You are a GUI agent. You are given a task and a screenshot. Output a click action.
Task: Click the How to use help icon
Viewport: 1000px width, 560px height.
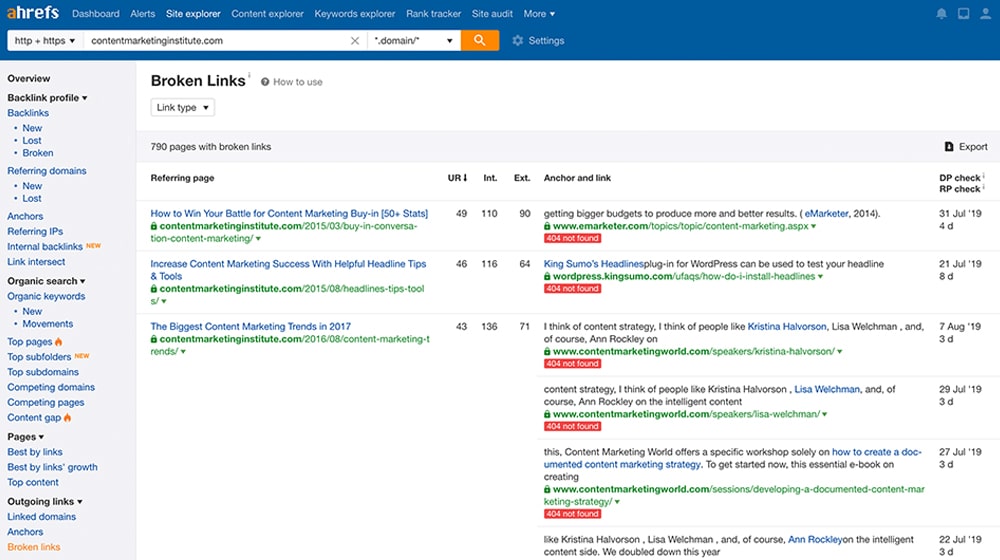click(265, 82)
